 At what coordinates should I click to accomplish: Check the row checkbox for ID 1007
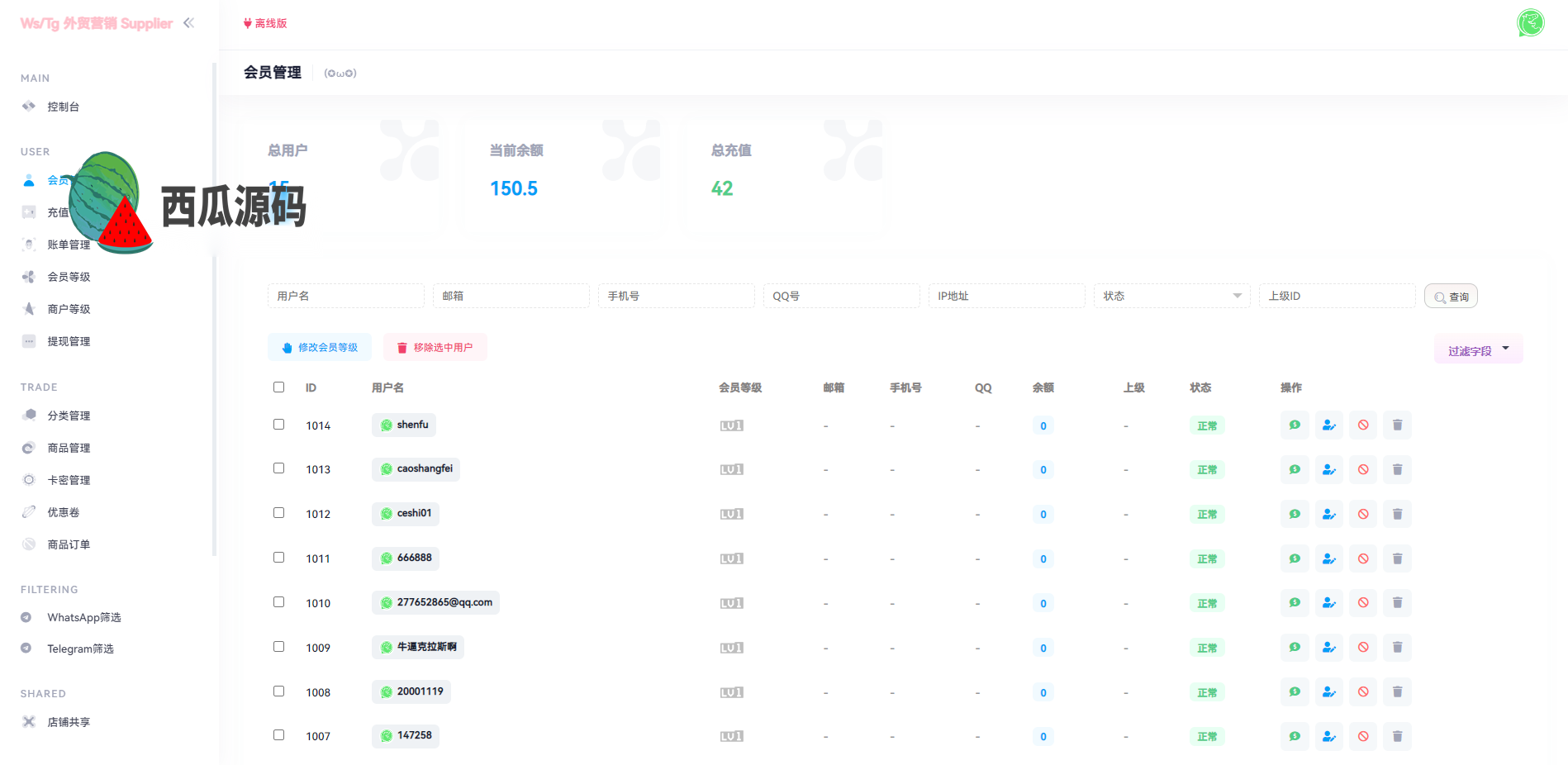[x=279, y=735]
